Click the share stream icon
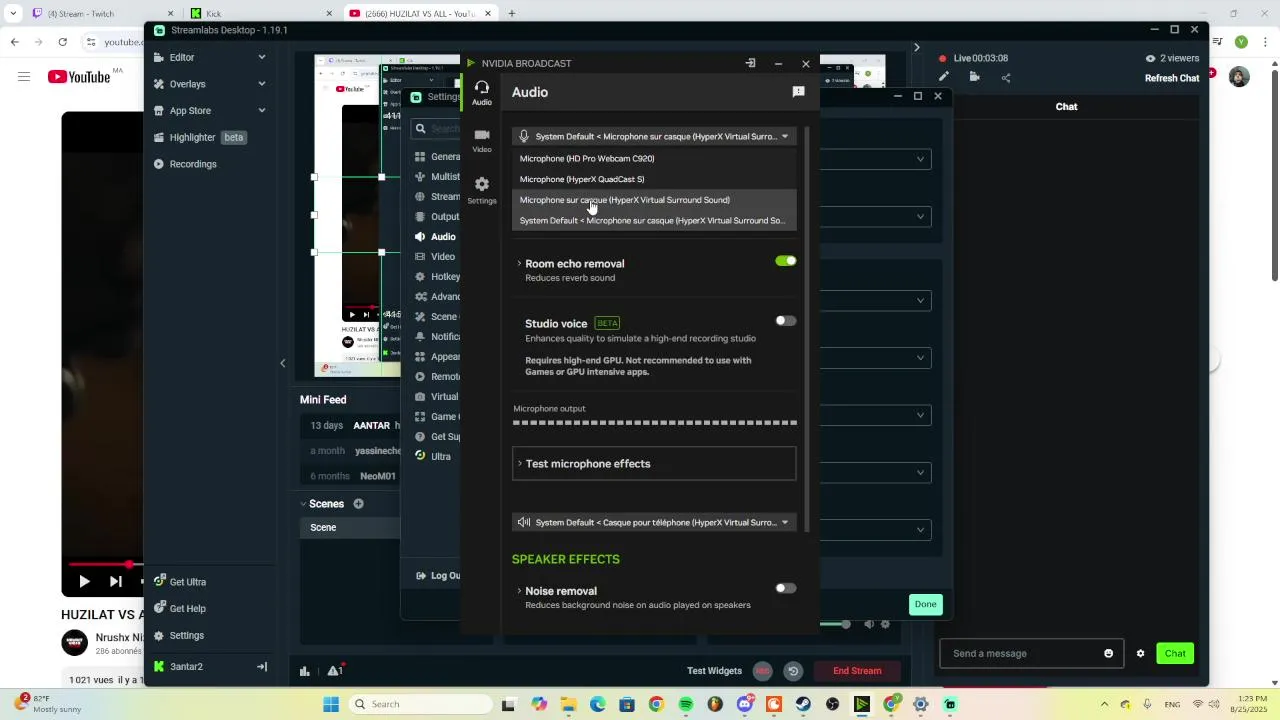The height and width of the screenshot is (720, 1280). point(1006,77)
